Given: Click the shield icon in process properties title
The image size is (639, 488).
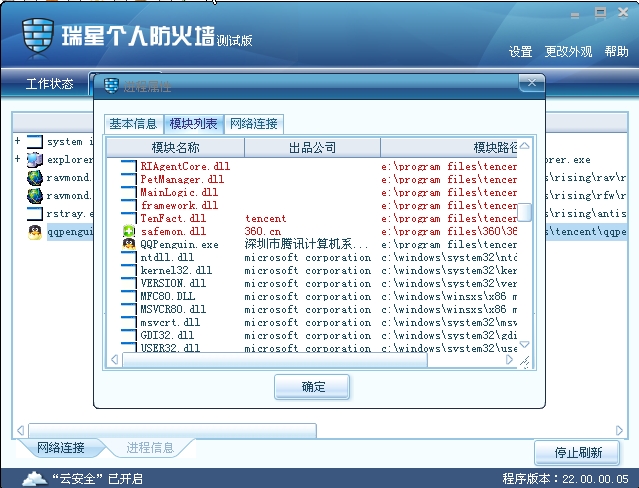Looking at the screenshot, I should 111,86.
